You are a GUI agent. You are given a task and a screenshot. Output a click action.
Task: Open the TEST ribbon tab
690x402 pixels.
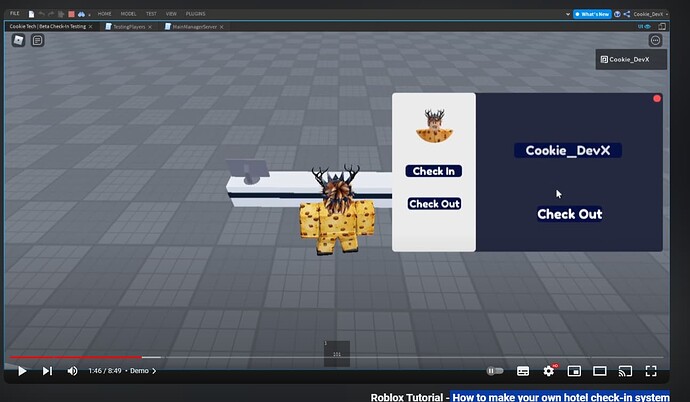(x=151, y=14)
